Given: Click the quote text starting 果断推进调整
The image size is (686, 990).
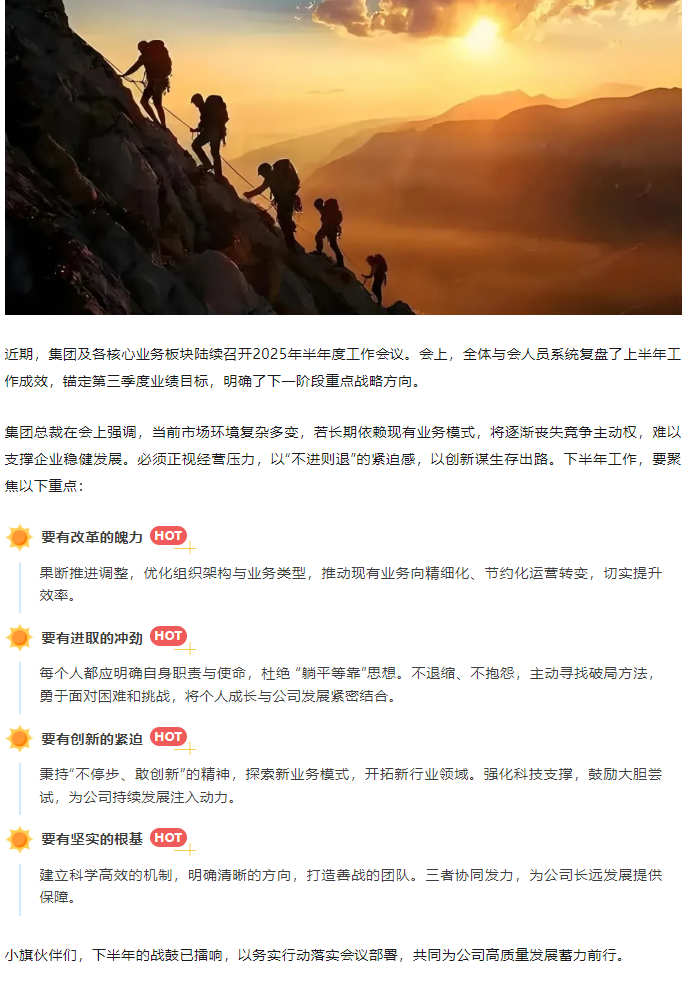Looking at the screenshot, I should [x=351, y=584].
